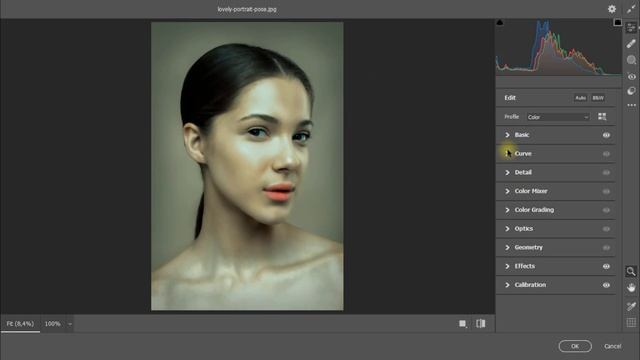Image resolution: width=640 pixels, height=360 pixels.
Task: Expand the Calibration panel chevron
Action: click(x=507, y=285)
